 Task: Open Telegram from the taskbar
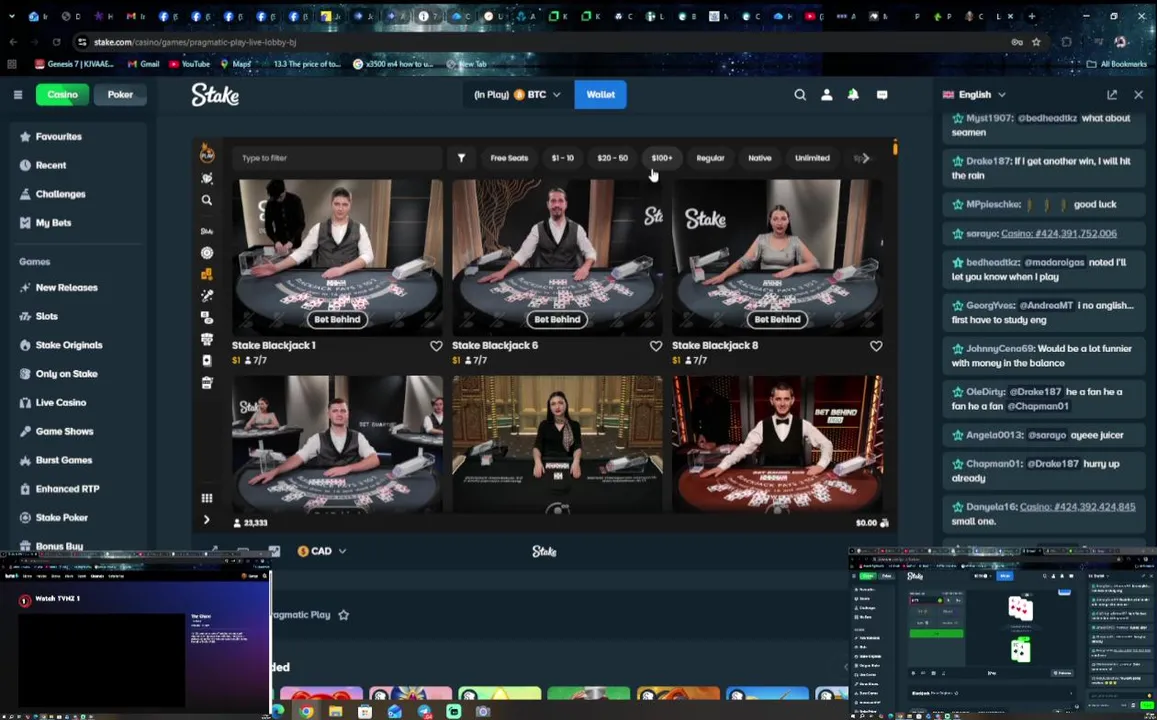(424, 711)
